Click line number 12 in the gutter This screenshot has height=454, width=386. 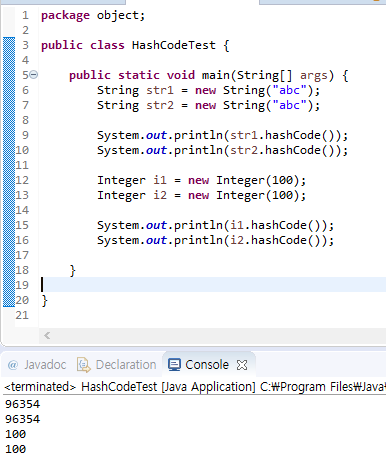tap(22, 180)
